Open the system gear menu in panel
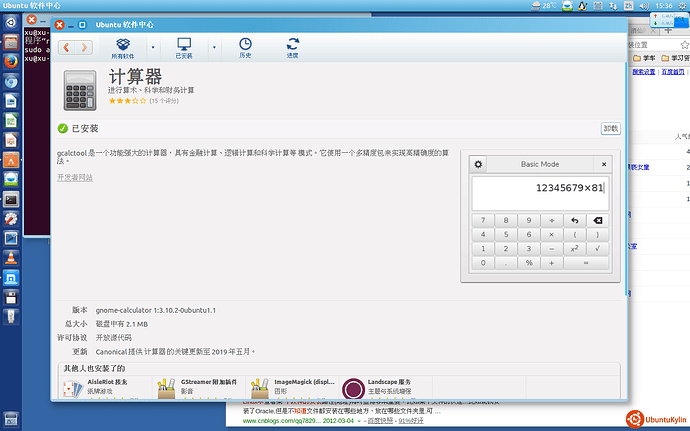This screenshot has height=431, width=690. (682, 6)
